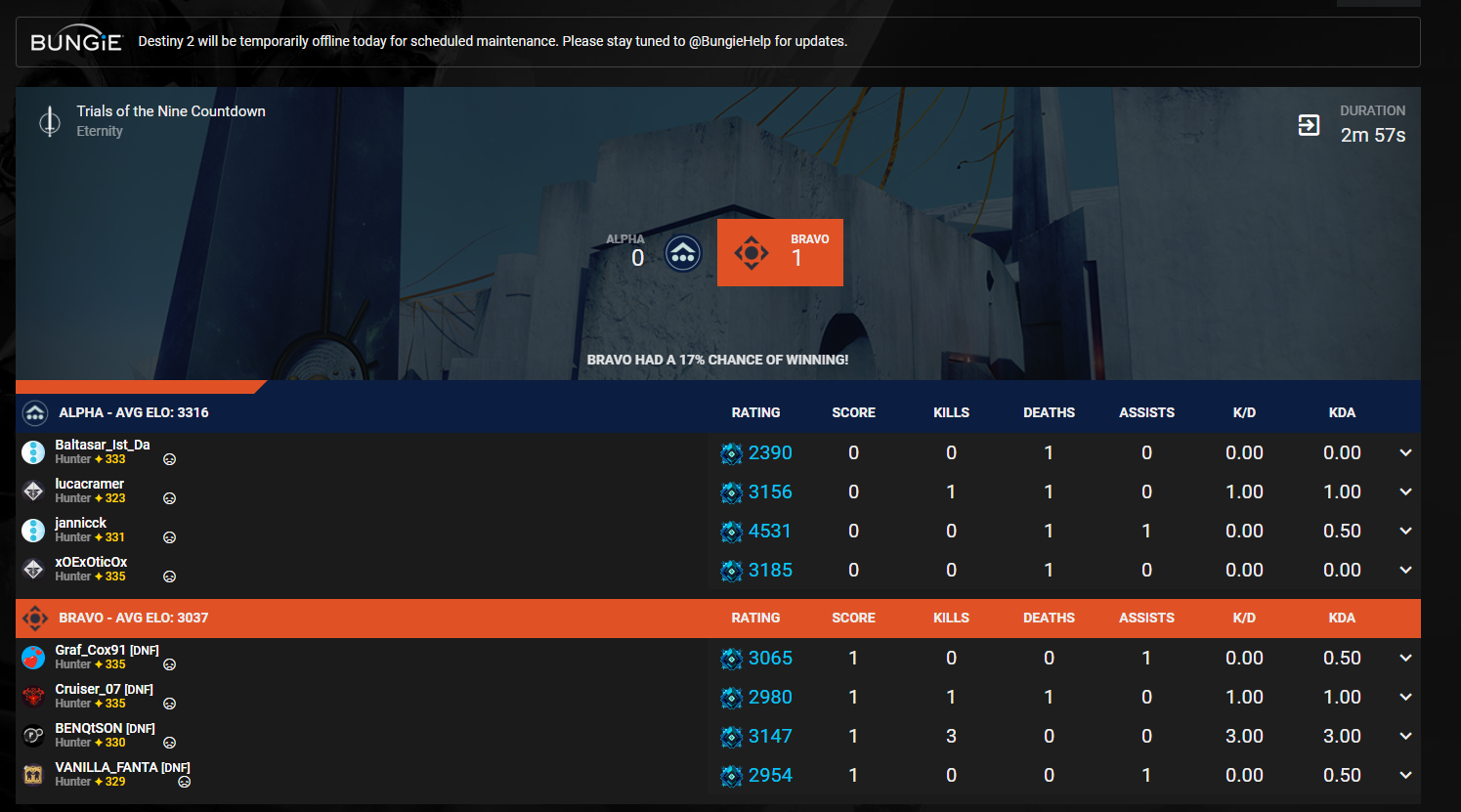Click the ASSISTS column header in the Bravo table
The width and height of the screenshot is (1461, 812).
click(x=1147, y=618)
